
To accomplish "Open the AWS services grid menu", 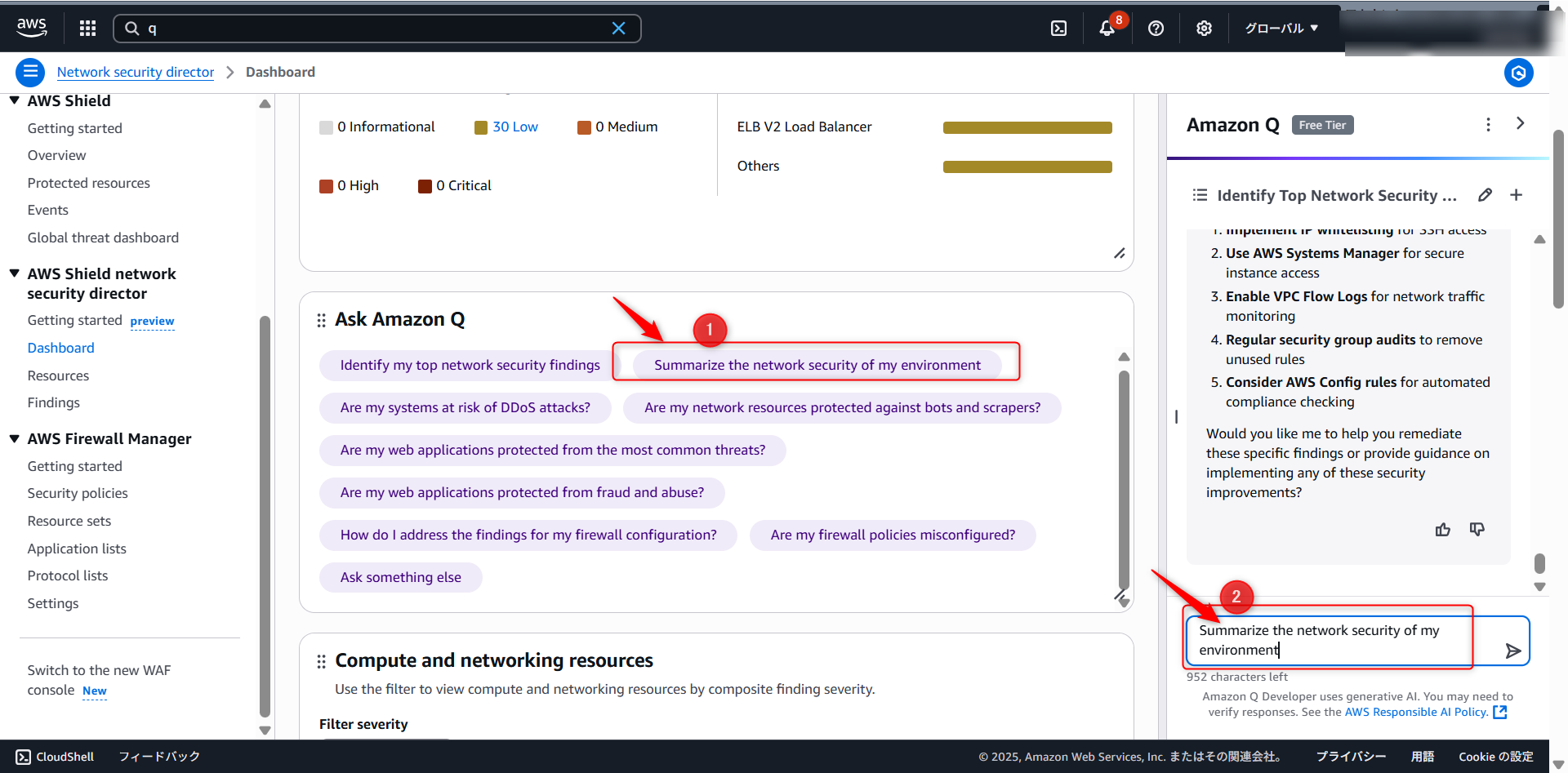I will [x=87, y=29].
